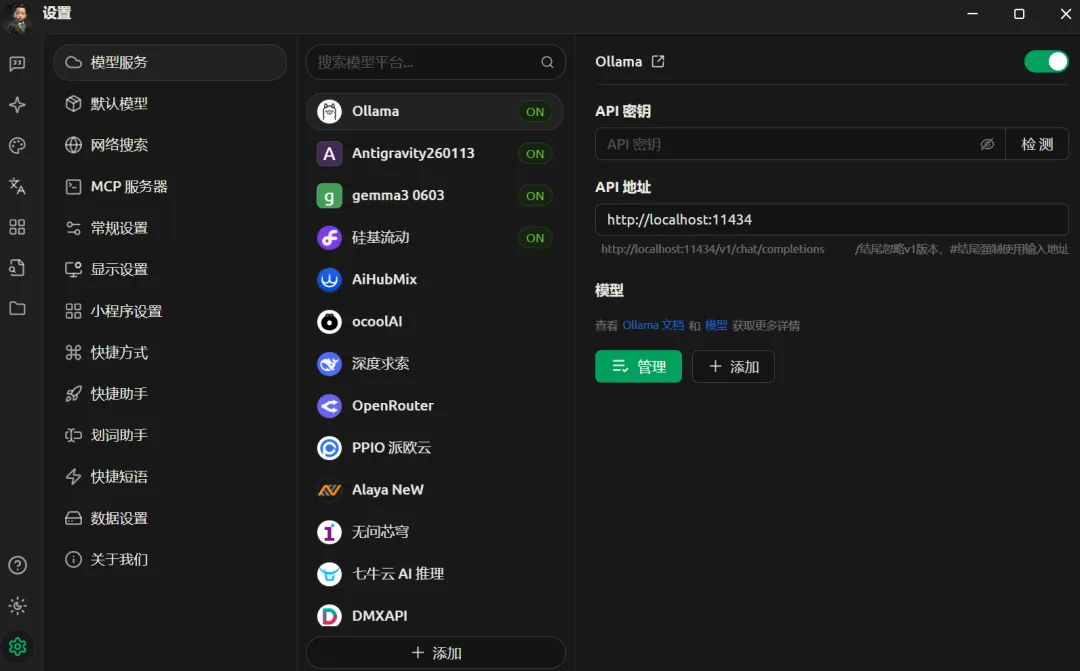Select the 七牛云 AI 推理 provider
1080x671 pixels.
[x=435, y=573]
